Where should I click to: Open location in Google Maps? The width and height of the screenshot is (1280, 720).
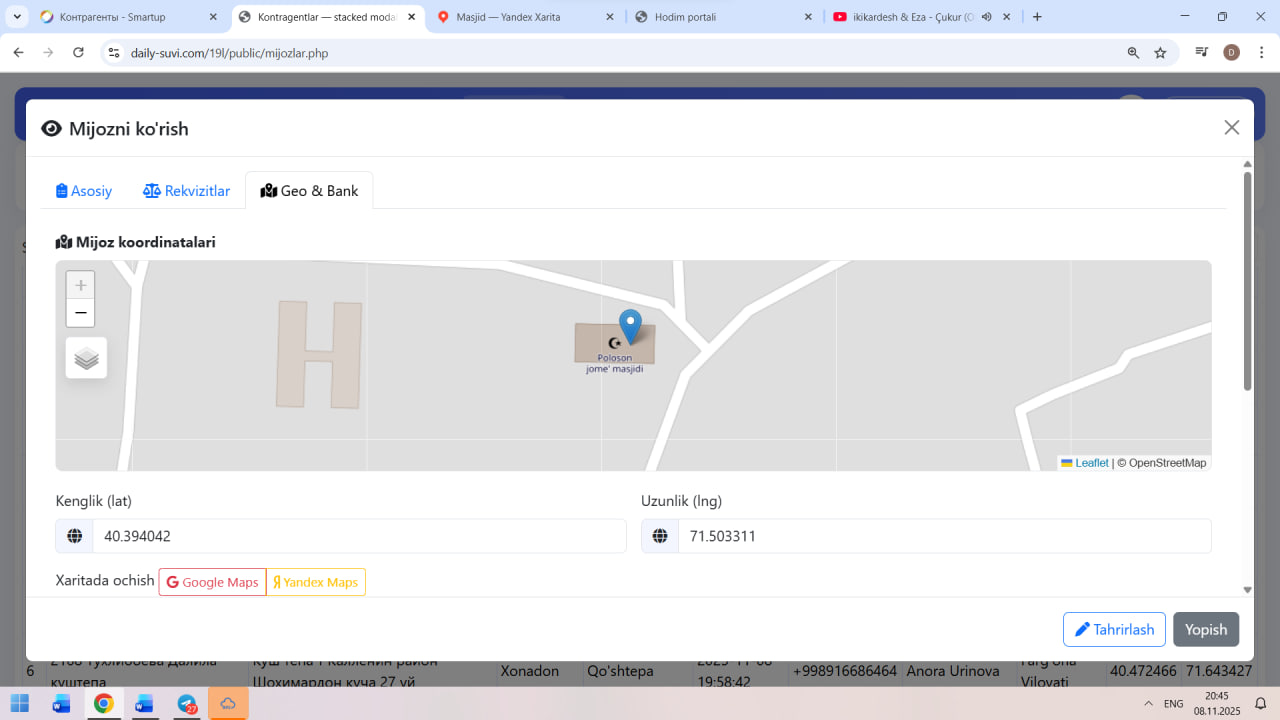pyautogui.click(x=212, y=582)
